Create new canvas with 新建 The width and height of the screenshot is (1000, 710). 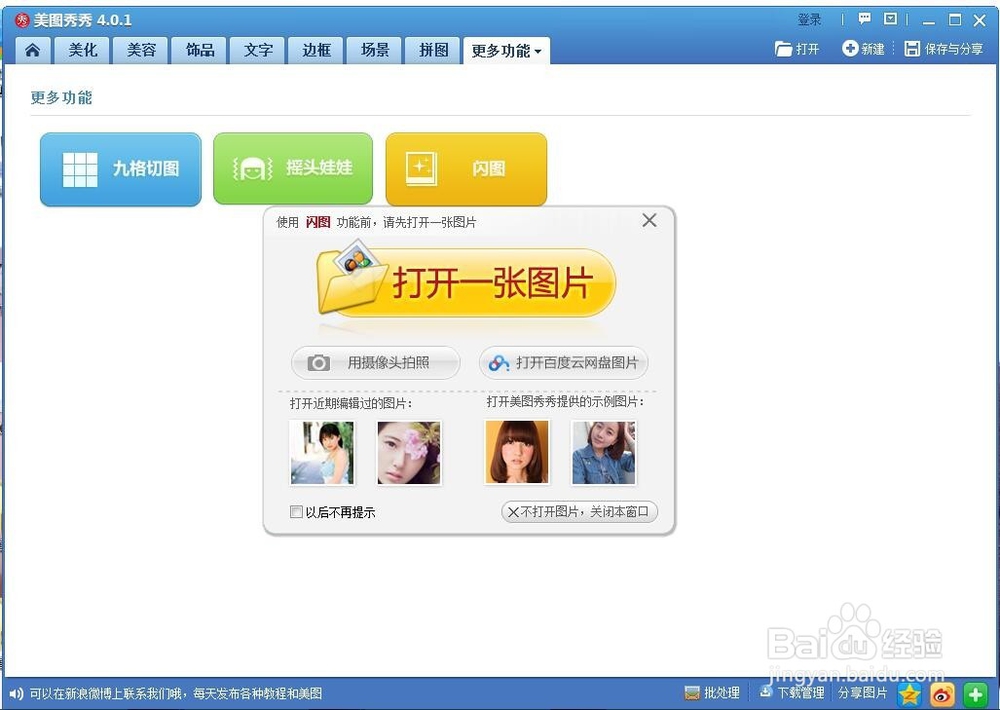coord(864,48)
